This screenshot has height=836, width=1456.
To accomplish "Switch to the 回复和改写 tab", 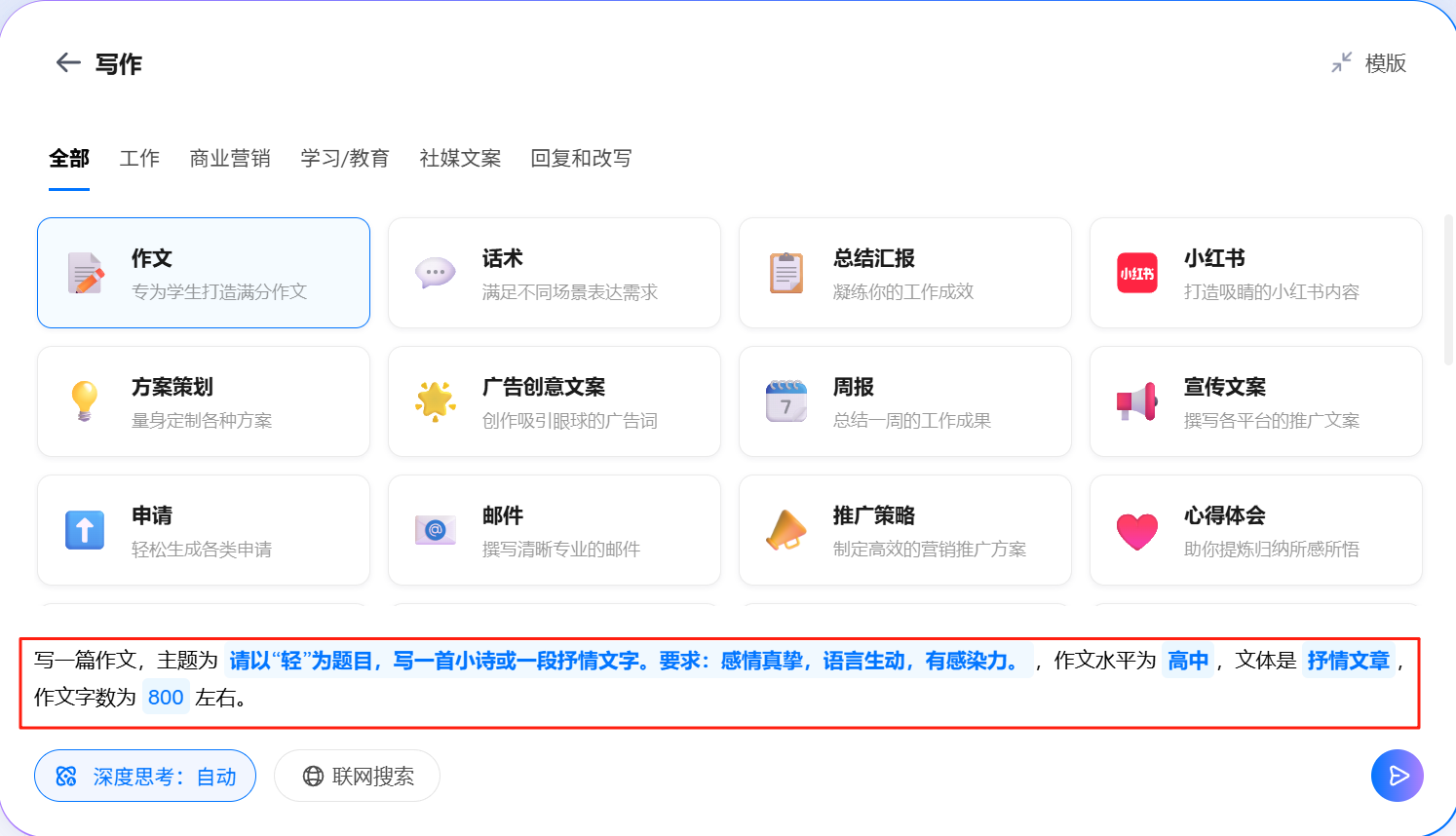I will (581, 158).
